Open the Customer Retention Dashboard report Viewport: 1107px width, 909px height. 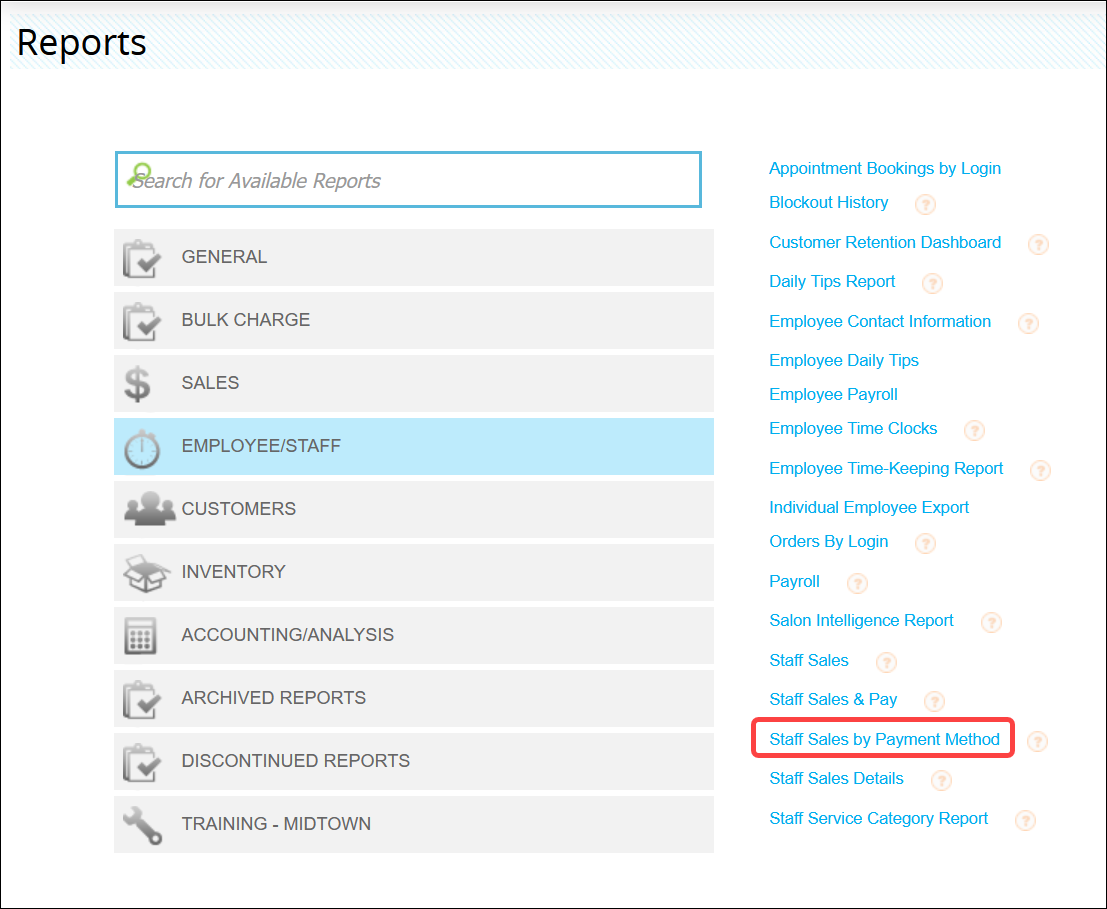(884, 242)
